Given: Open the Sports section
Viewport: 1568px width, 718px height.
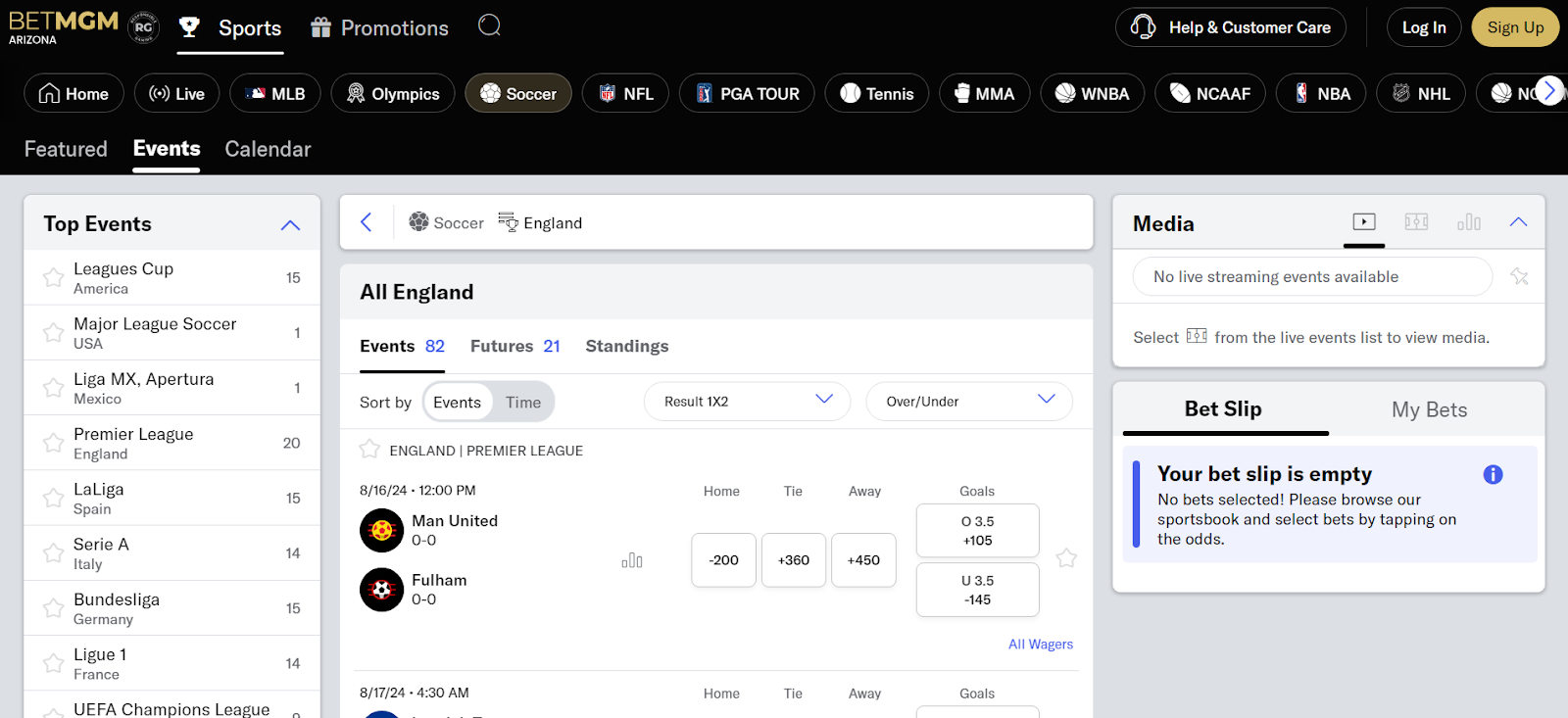Looking at the screenshot, I should pos(230,28).
